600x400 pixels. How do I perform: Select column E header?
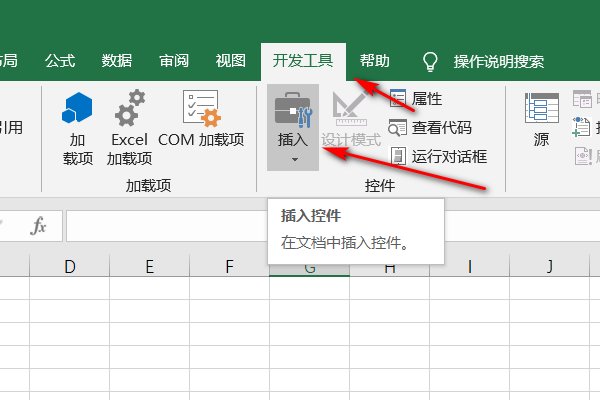tap(150, 266)
